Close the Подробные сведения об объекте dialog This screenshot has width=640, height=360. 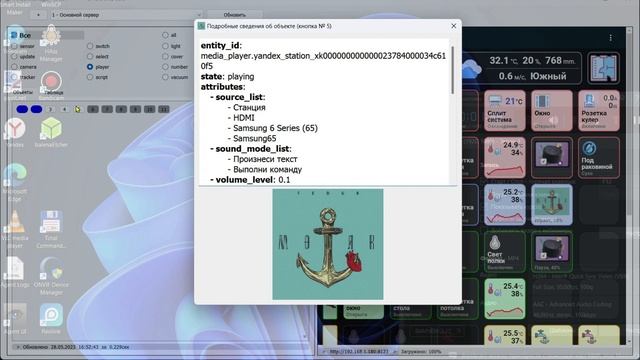[x=453, y=26]
